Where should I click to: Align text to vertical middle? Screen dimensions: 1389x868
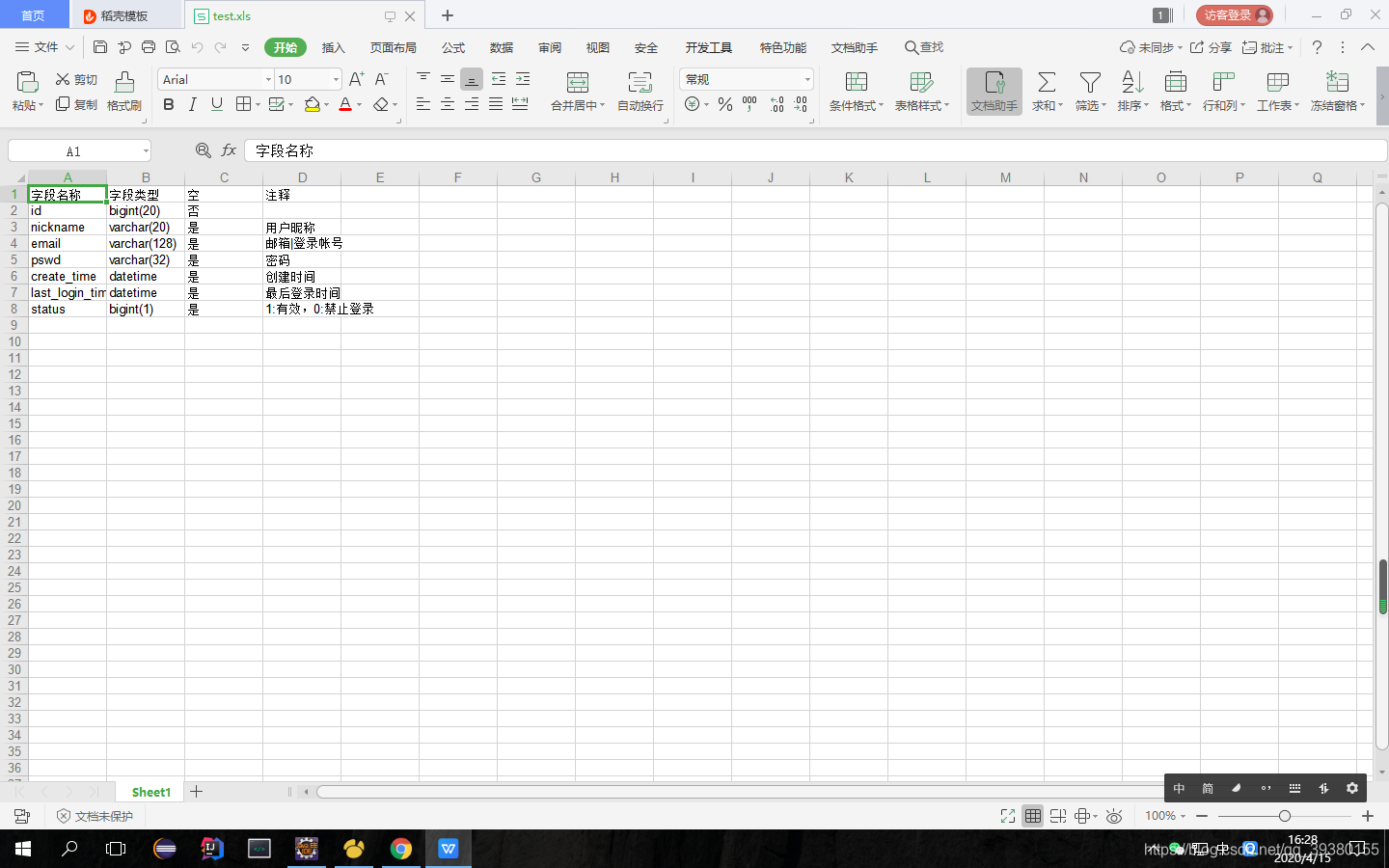(448, 79)
